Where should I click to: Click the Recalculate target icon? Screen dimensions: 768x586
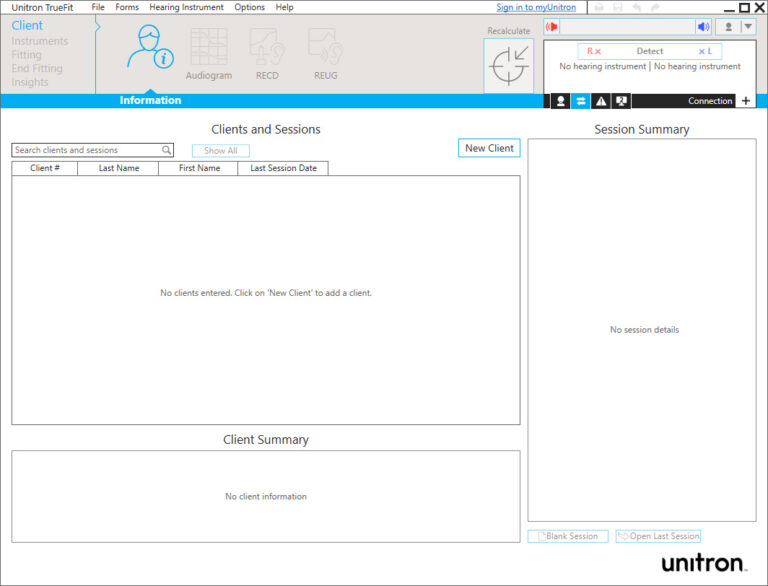(508, 65)
